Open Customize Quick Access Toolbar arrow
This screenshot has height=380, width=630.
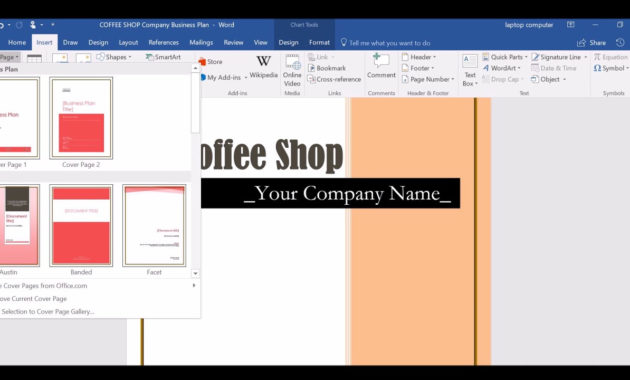52,25
